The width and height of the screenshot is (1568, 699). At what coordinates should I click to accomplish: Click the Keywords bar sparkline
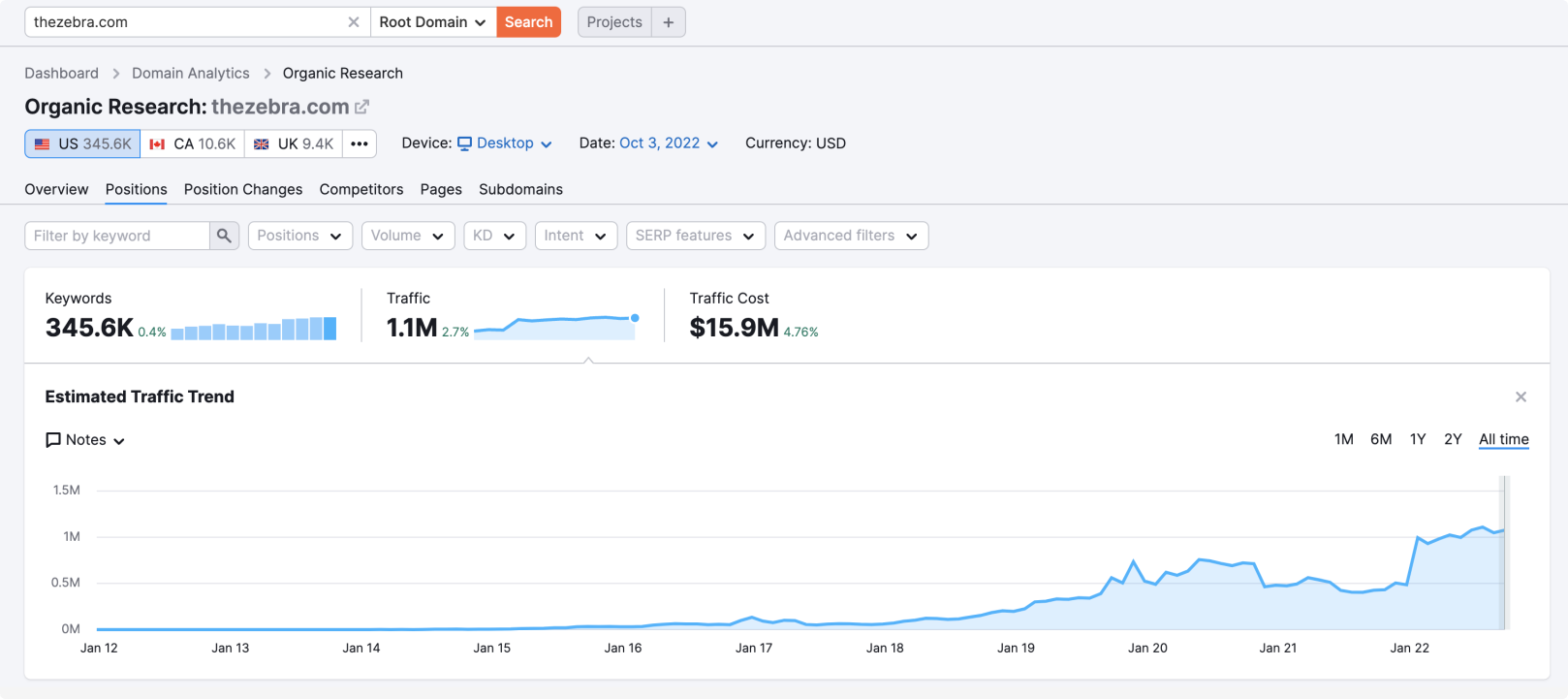[x=254, y=329]
